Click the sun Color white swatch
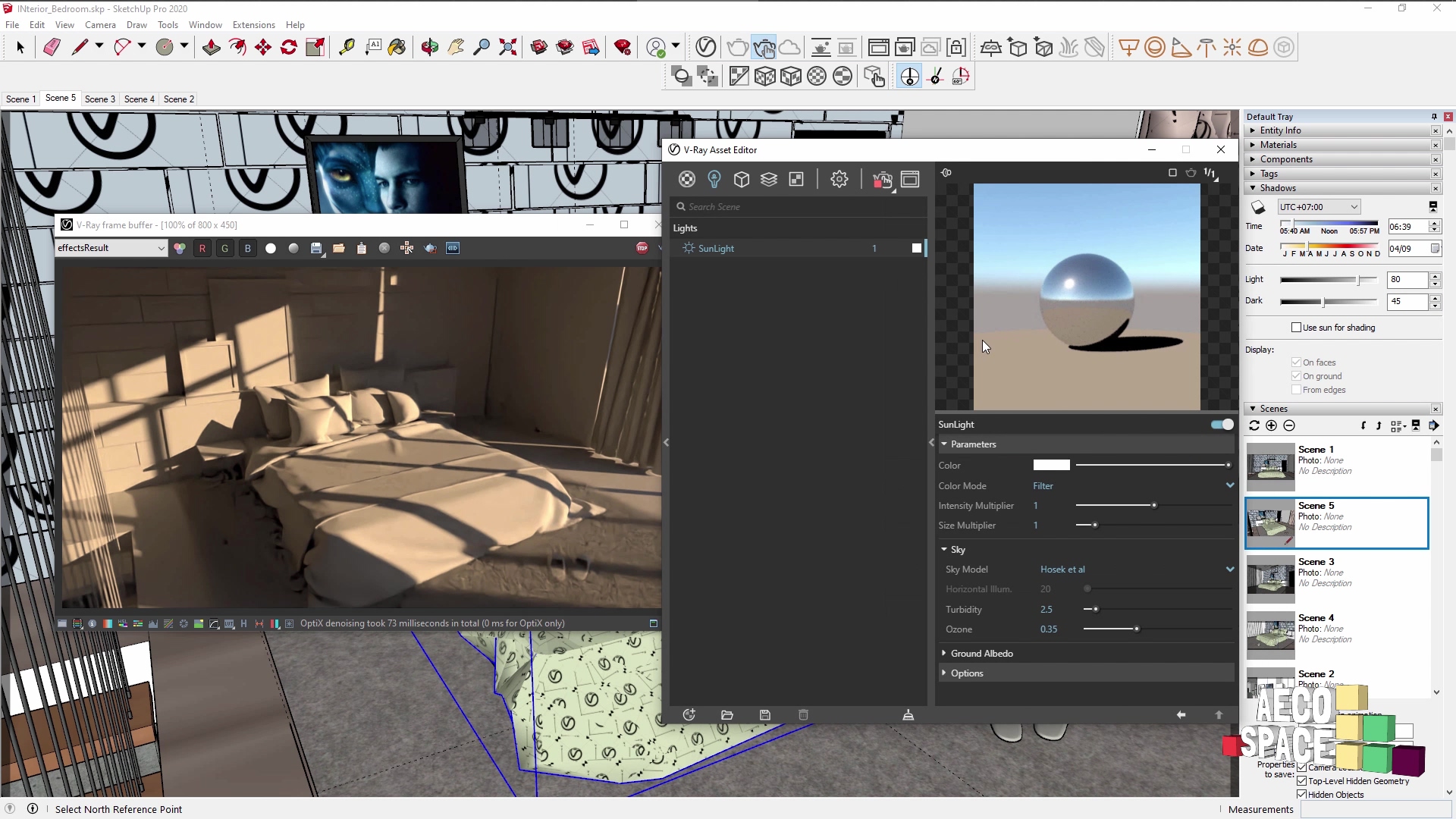The height and width of the screenshot is (819, 1456). click(1051, 465)
